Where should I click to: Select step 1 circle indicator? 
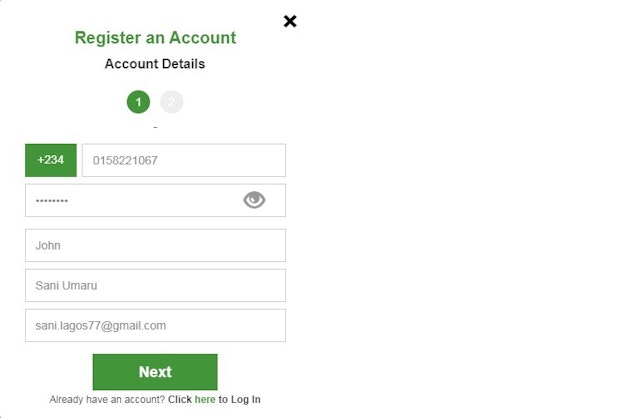point(138,102)
